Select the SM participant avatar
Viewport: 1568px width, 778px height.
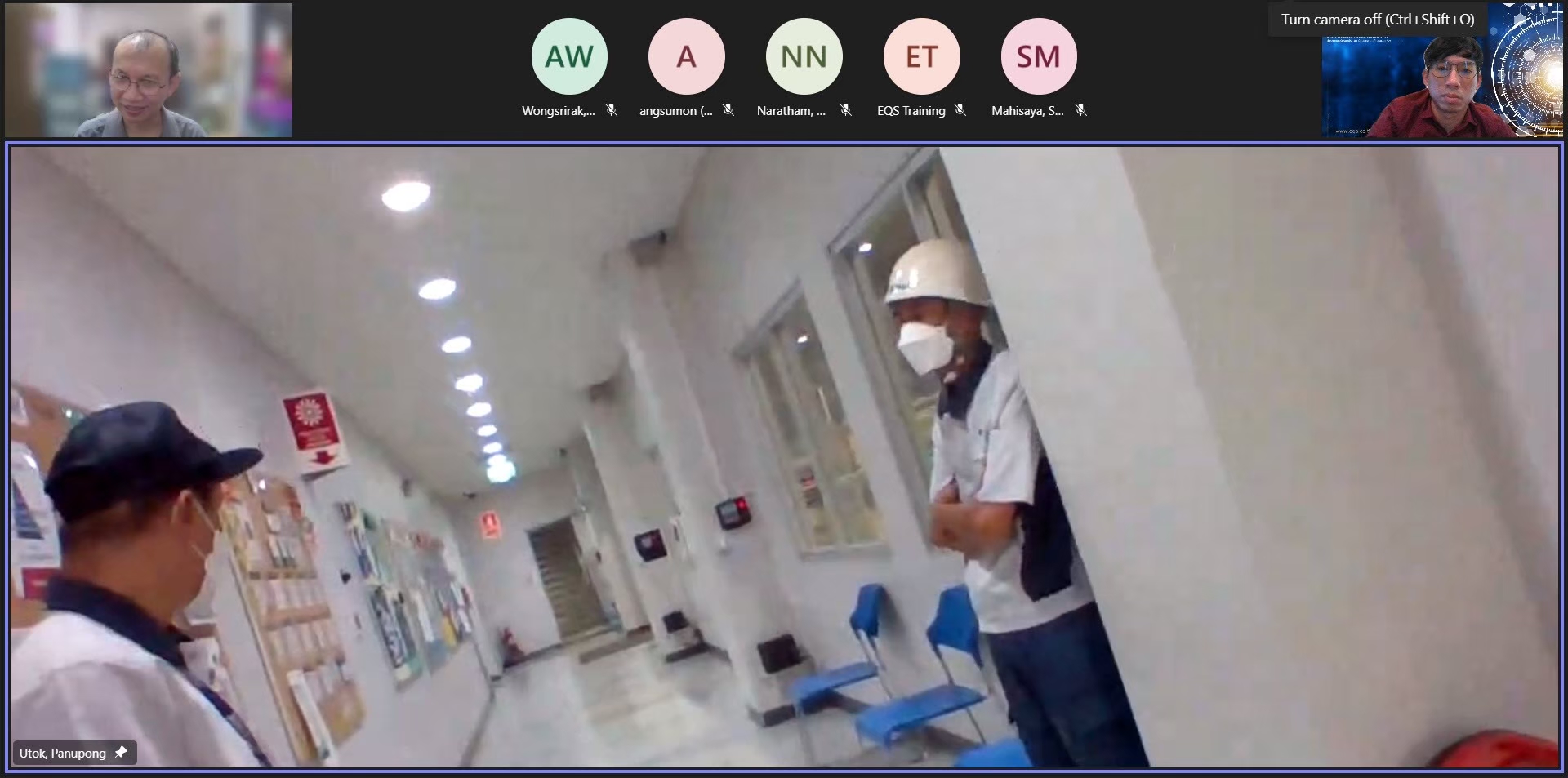(x=1038, y=56)
